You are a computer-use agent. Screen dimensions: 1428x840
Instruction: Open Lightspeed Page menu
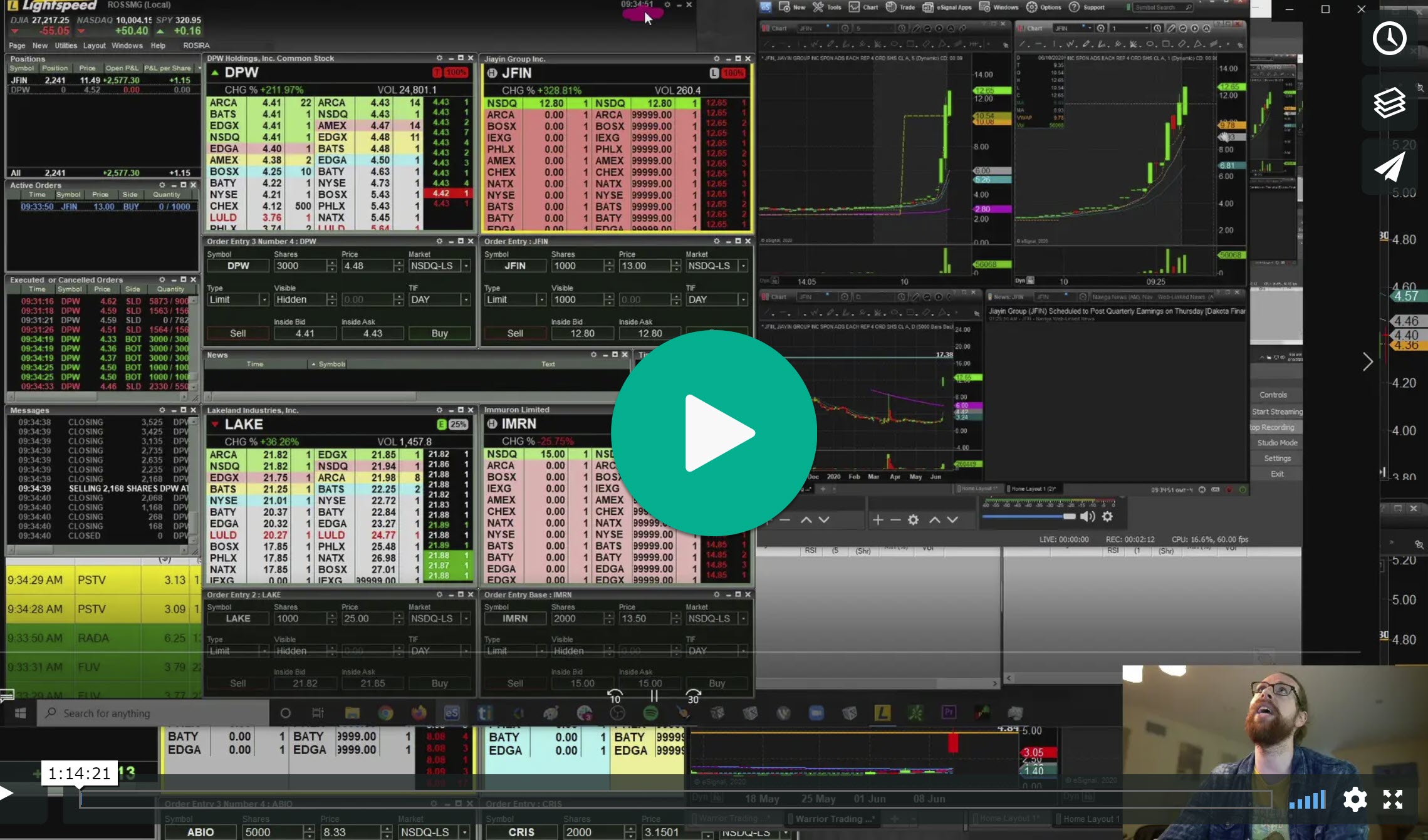[x=17, y=46]
